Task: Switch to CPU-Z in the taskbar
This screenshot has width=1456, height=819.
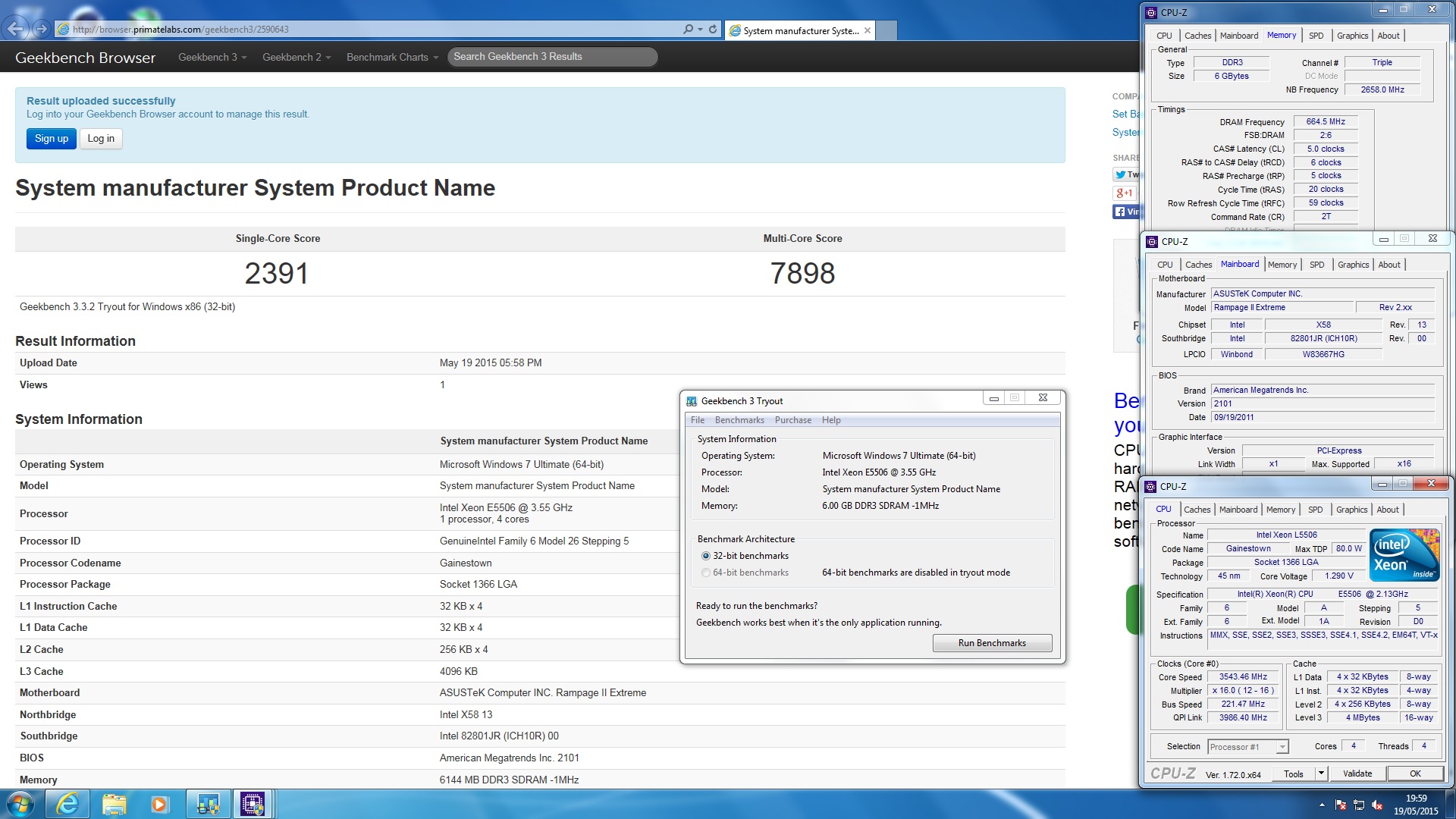Action: coord(253,804)
